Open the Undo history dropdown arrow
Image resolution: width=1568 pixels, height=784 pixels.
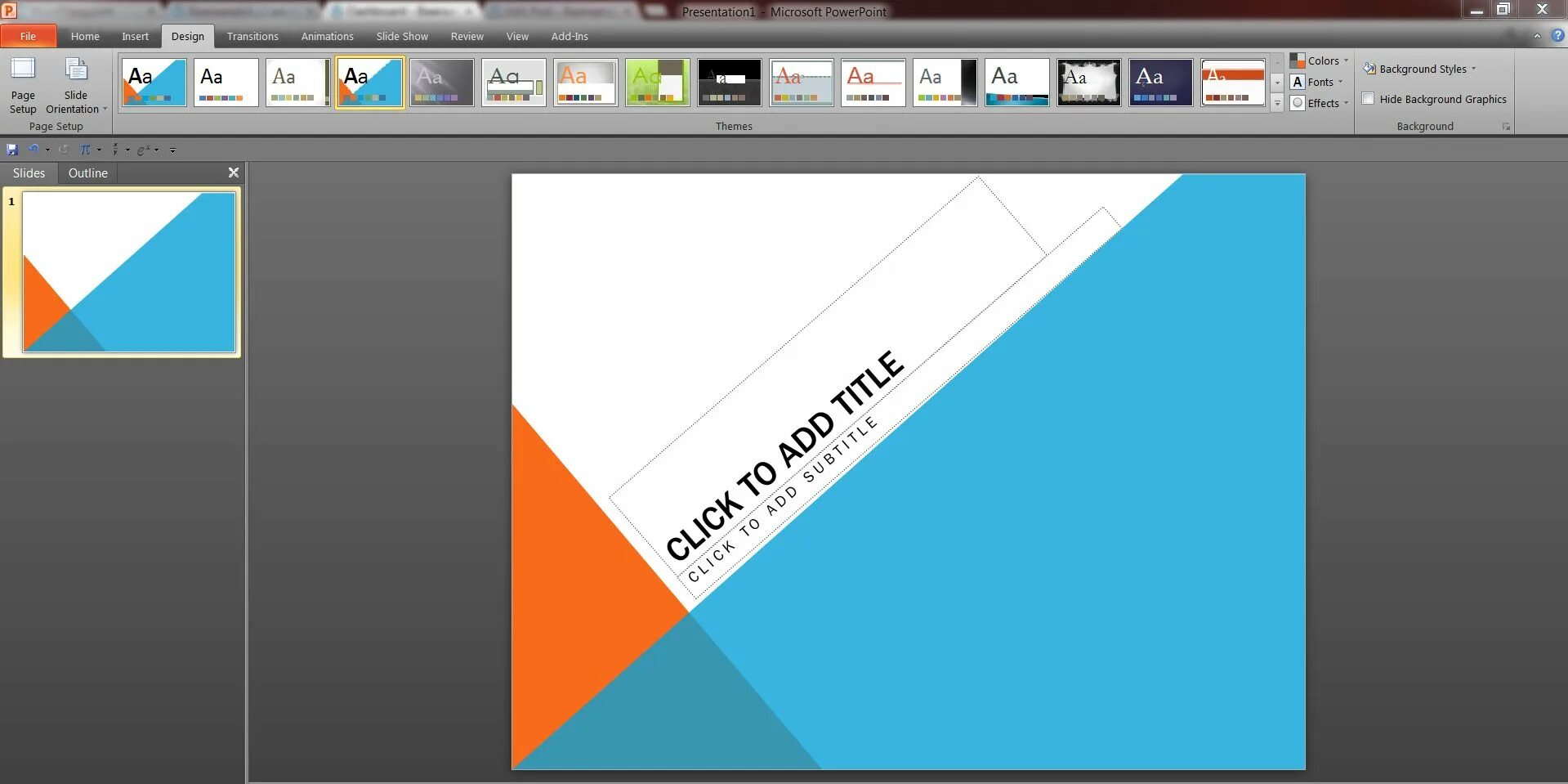(47, 150)
